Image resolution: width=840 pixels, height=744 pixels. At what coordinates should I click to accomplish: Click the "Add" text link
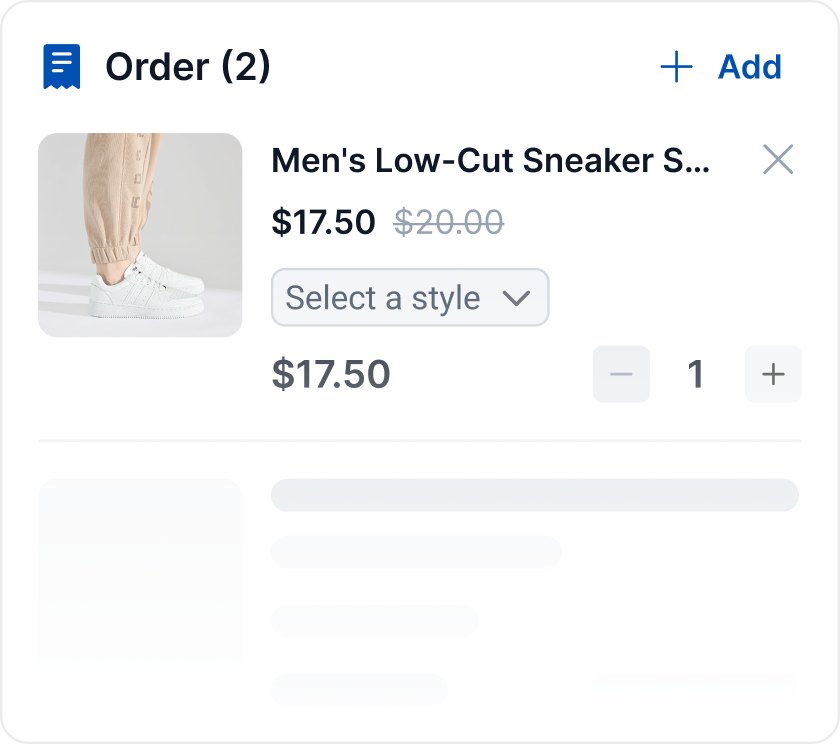pos(750,67)
